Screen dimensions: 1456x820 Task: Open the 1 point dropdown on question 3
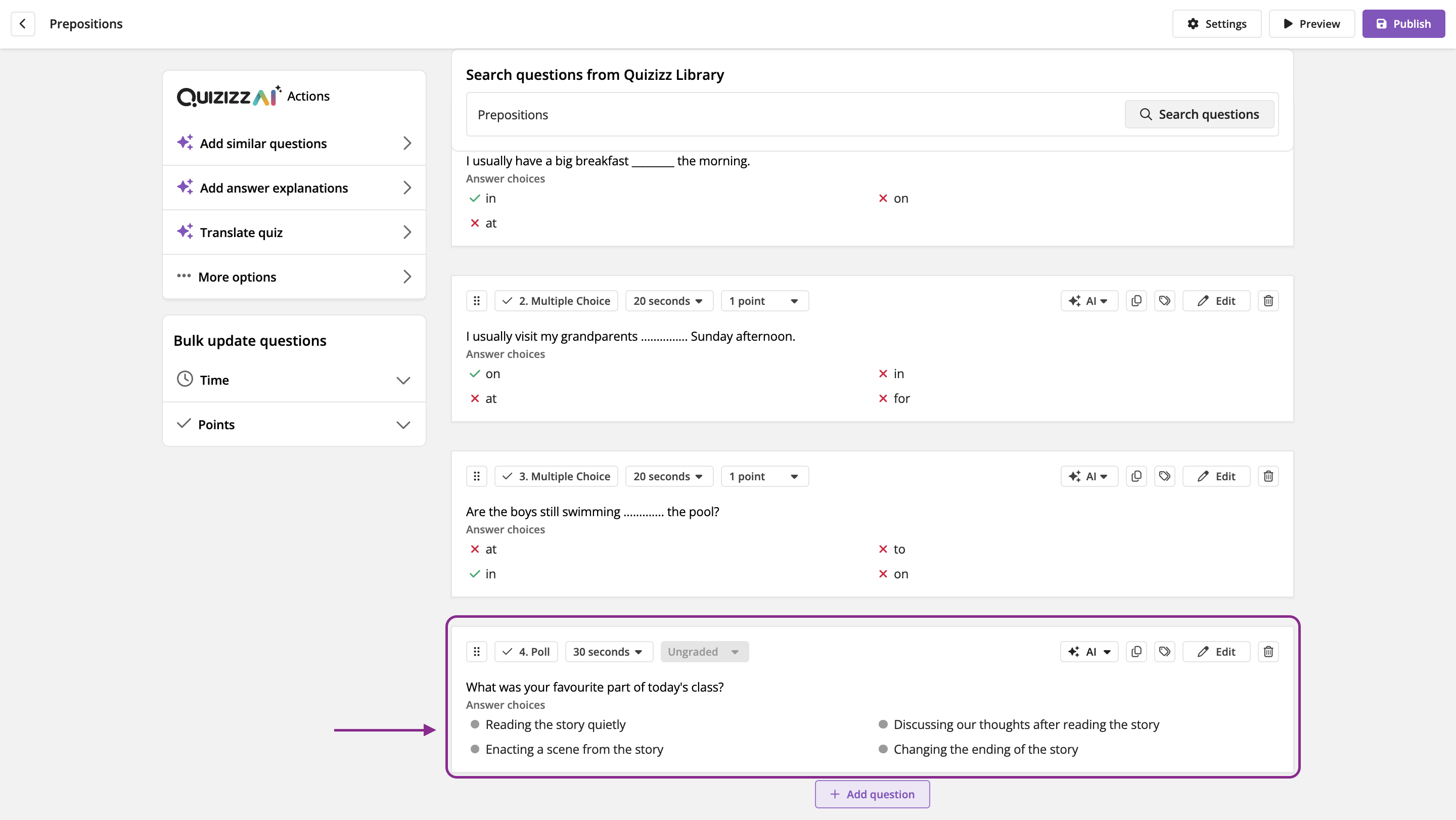tap(764, 476)
